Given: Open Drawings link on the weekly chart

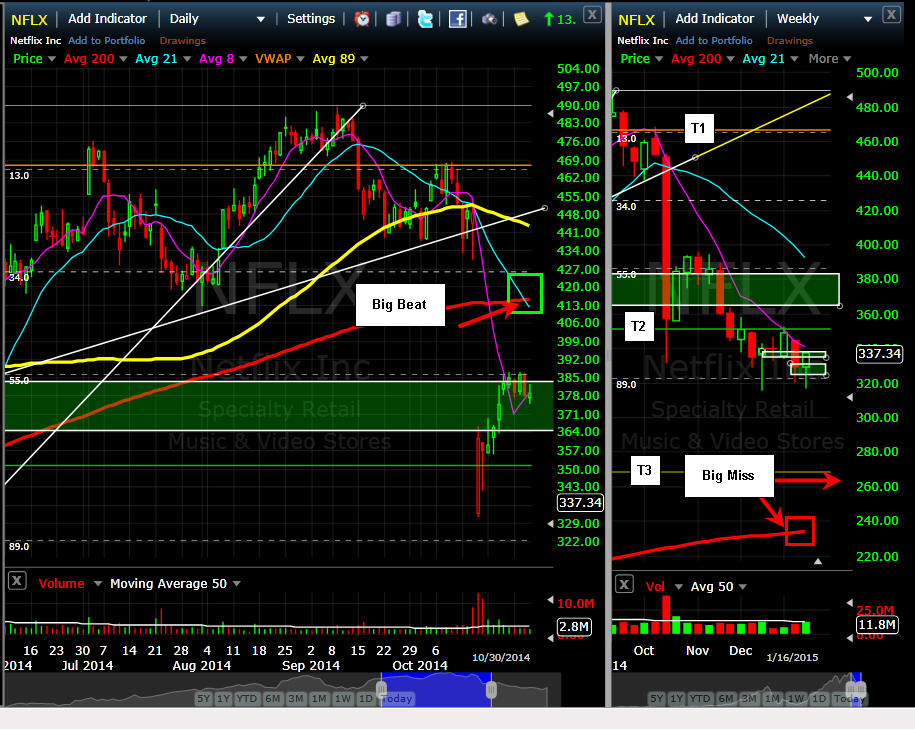Looking at the screenshot, I should (790, 40).
